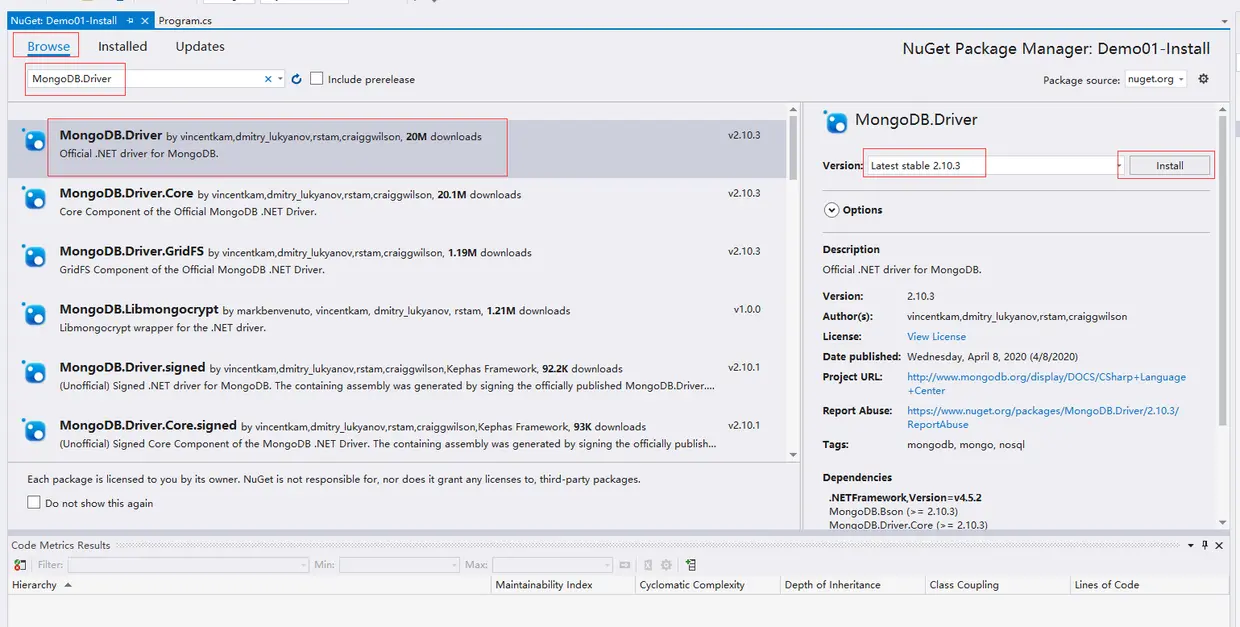The width and height of the screenshot is (1240, 627).
Task: Click the MongoDB.Driver.GridFS package icon
Action: point(35,257)
